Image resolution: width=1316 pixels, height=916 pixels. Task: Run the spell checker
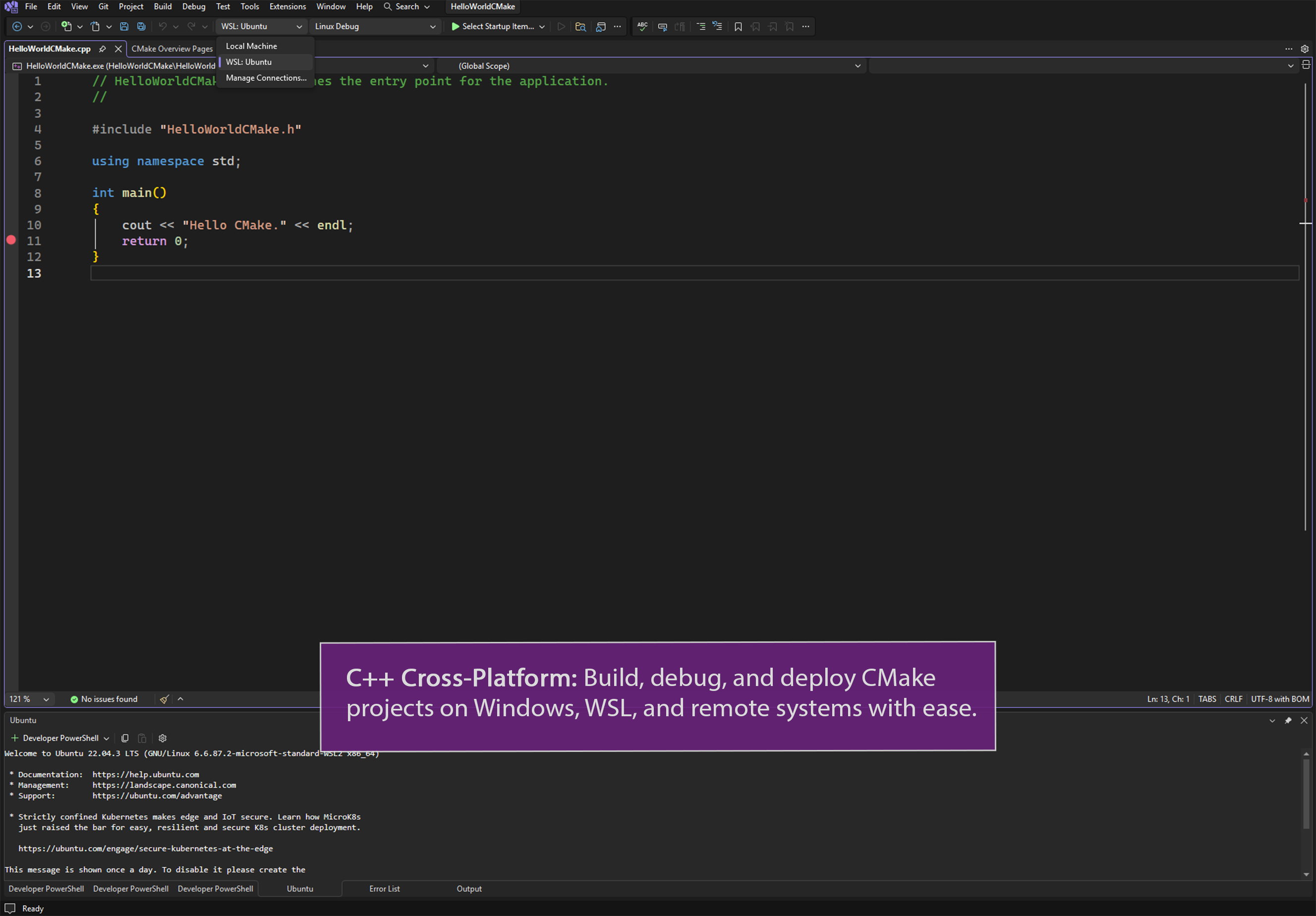(x=641, y=26)
